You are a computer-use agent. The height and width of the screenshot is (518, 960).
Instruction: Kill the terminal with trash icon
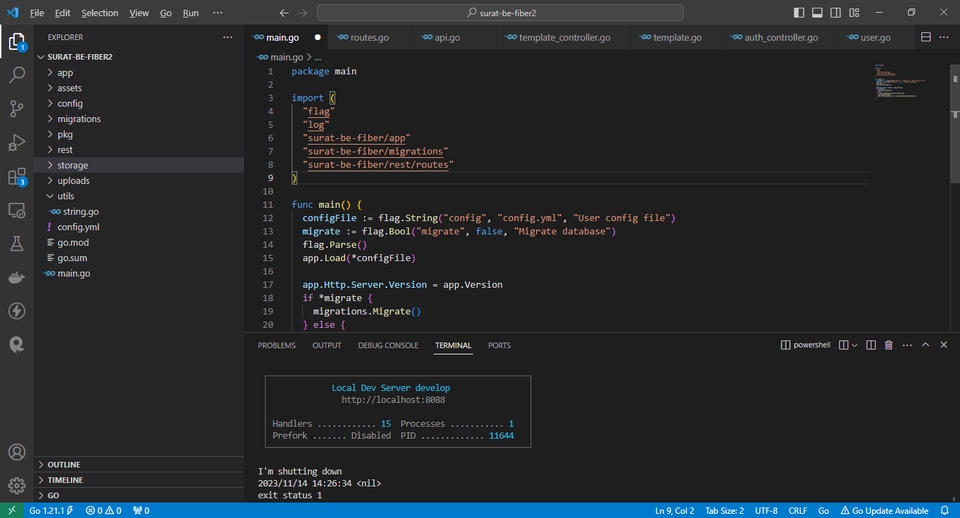pyautogui.click(x=888, y=345)
